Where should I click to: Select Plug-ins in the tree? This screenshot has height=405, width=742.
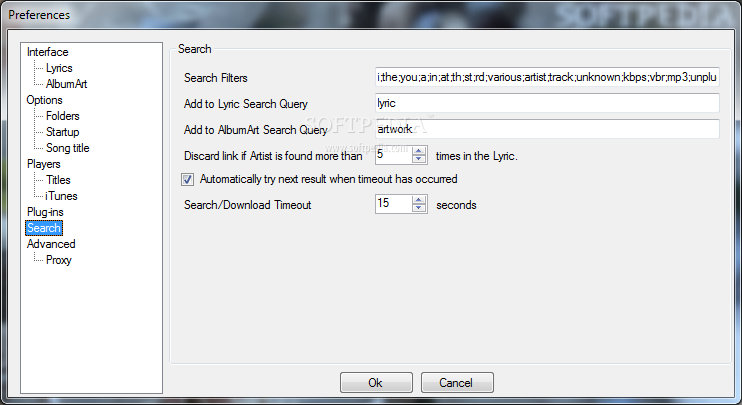[45, 212]
